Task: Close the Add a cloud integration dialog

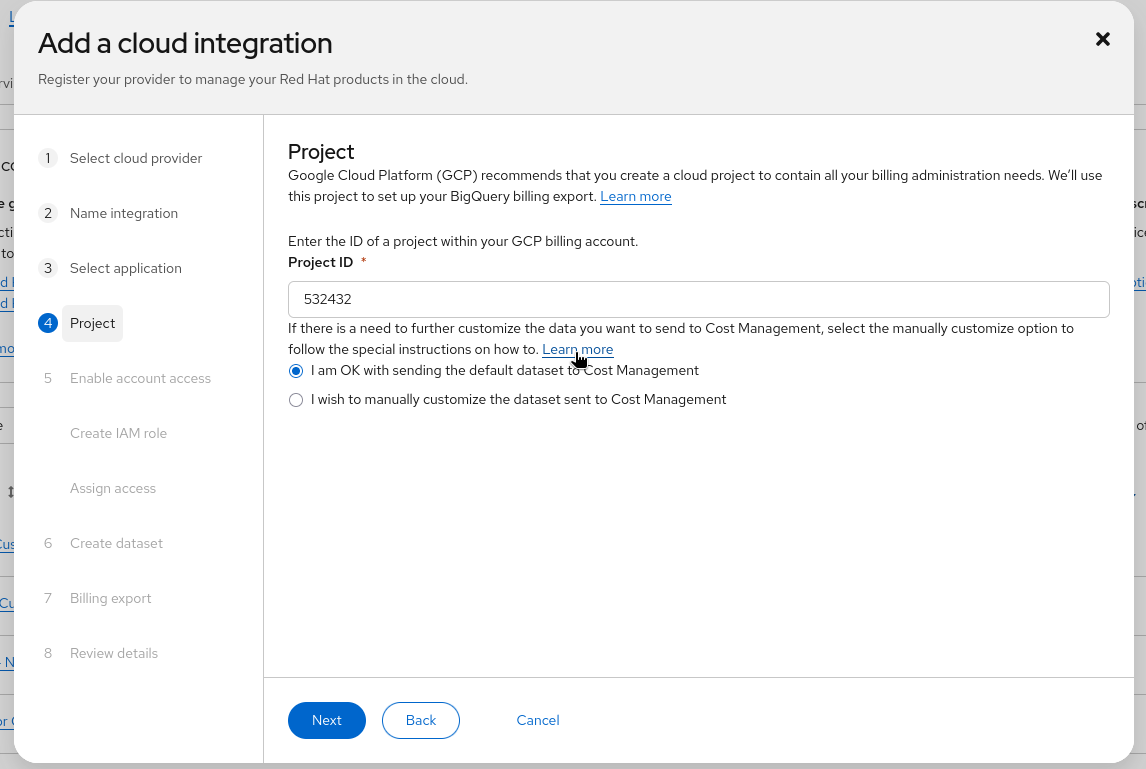Action: [x=1103, y=39]
